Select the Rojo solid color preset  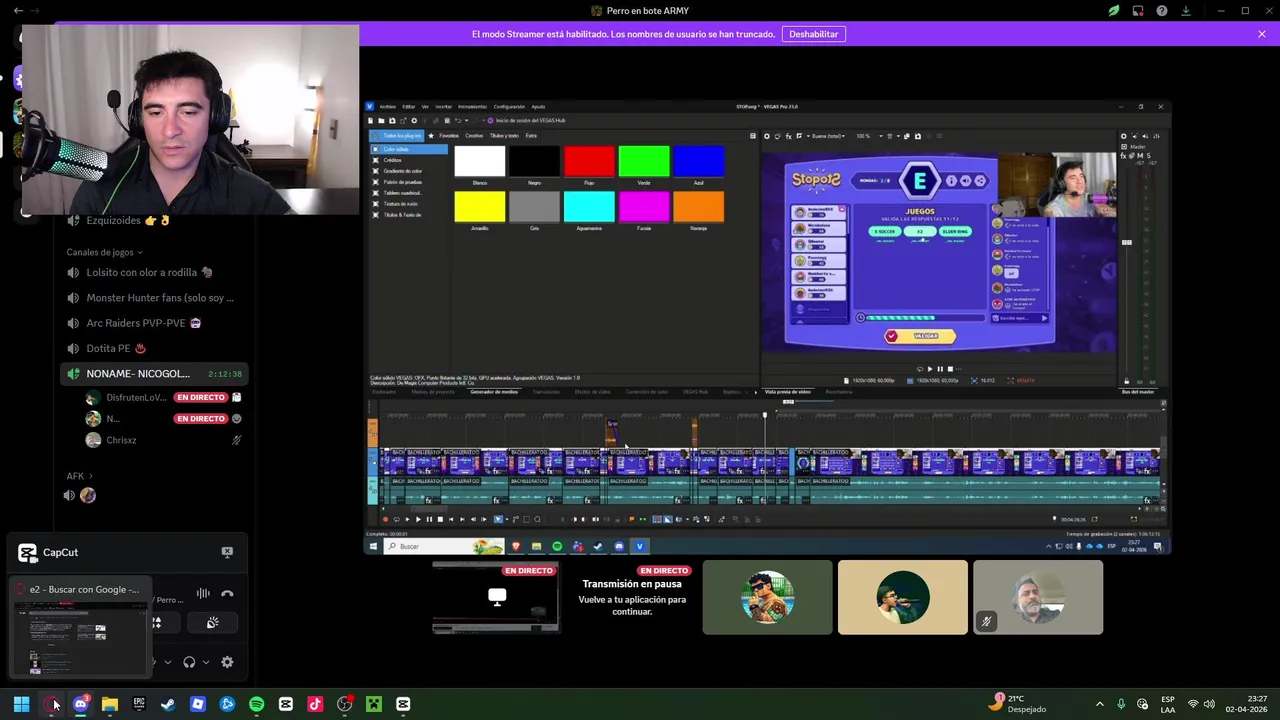point(589,162)
